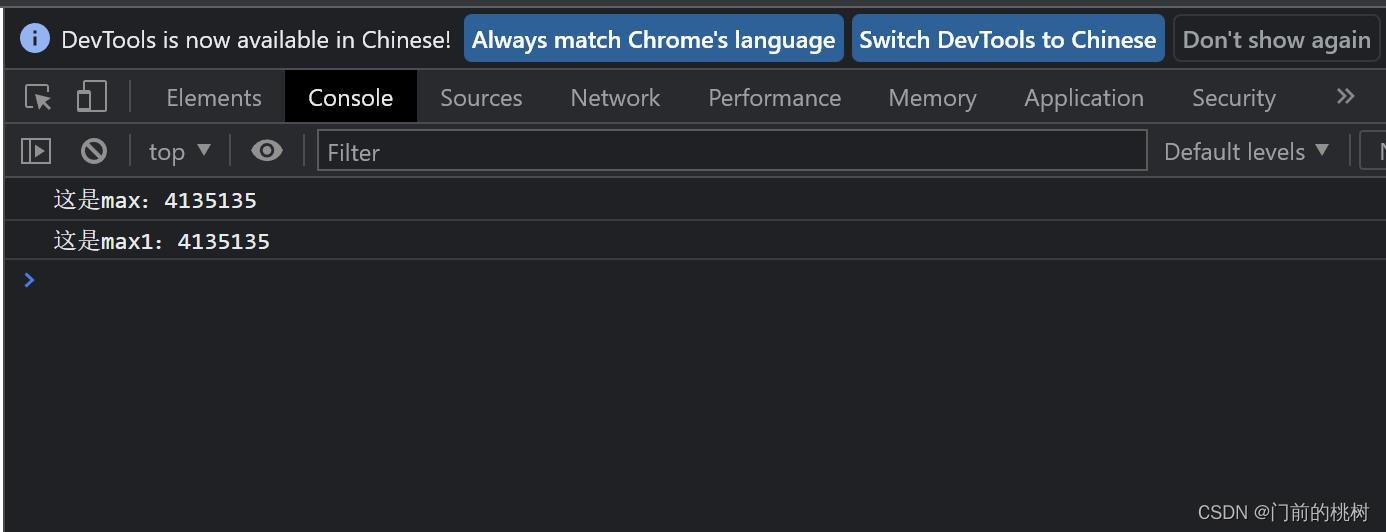Screen dimensions: 1386x532
Task: Open the Memory tab
Action: (932, 97)
